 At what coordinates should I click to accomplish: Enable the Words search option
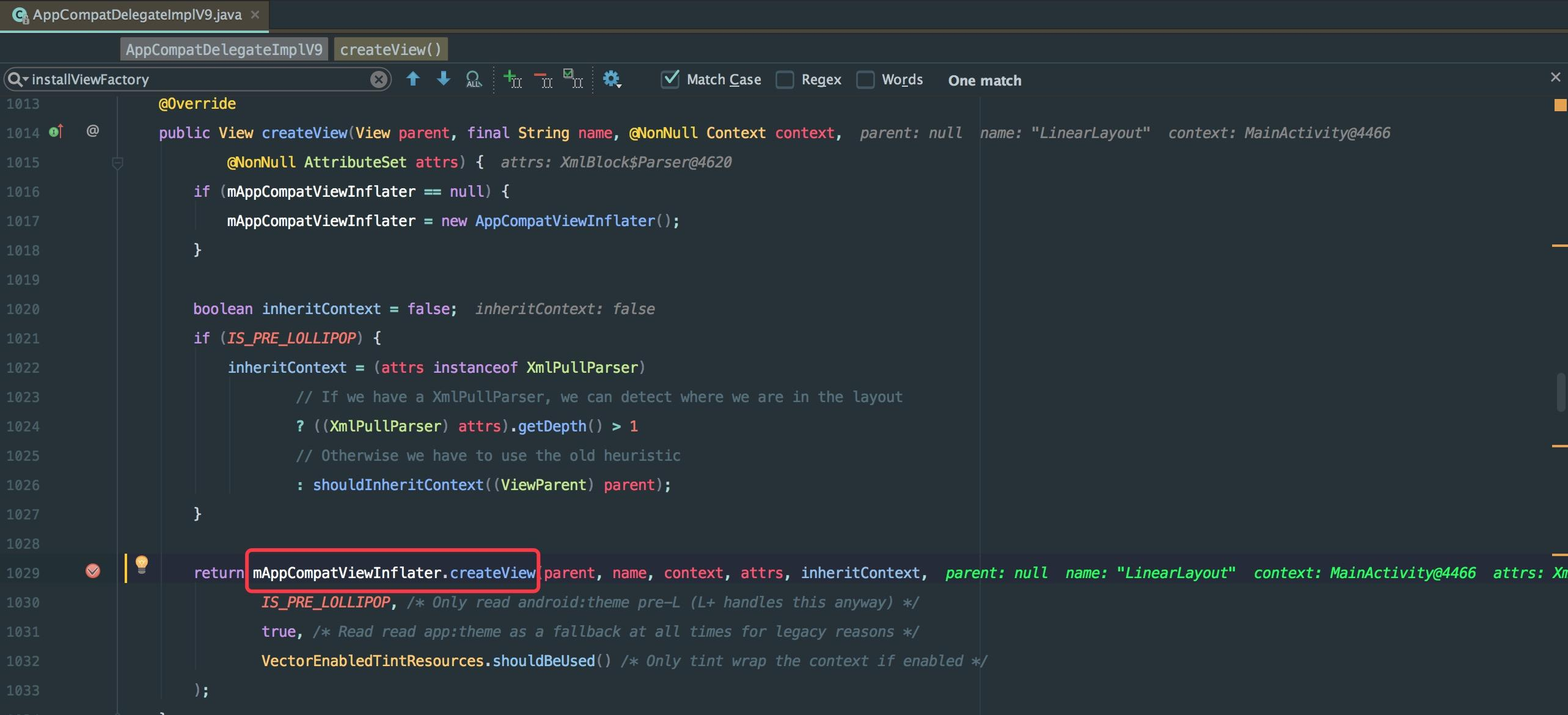[x=866, y=79]
